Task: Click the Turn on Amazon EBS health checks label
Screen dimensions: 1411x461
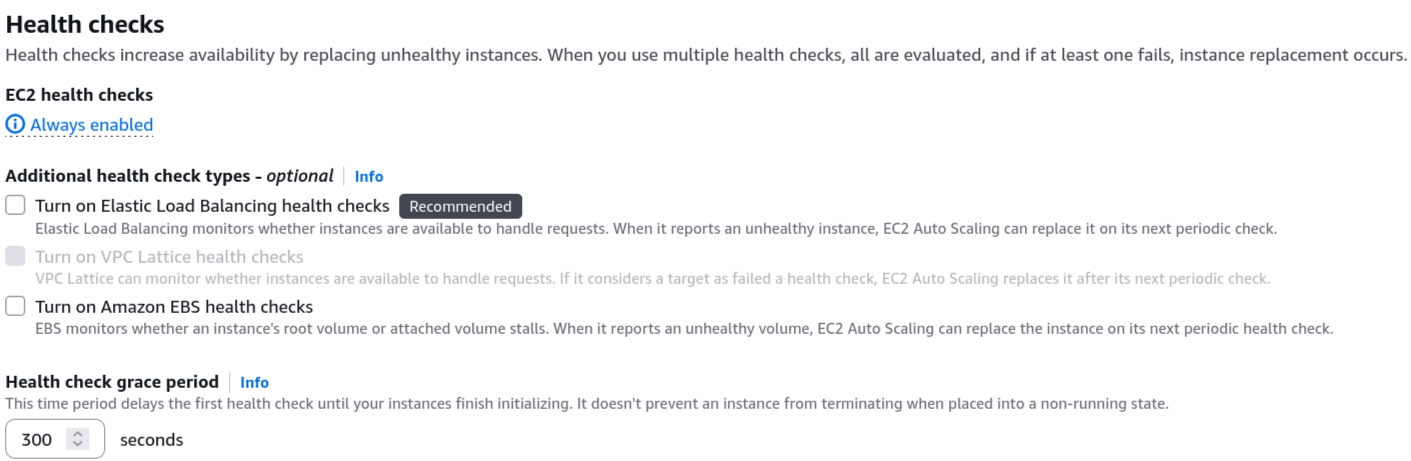Action: pyautogui.click(x=174, y=306)
